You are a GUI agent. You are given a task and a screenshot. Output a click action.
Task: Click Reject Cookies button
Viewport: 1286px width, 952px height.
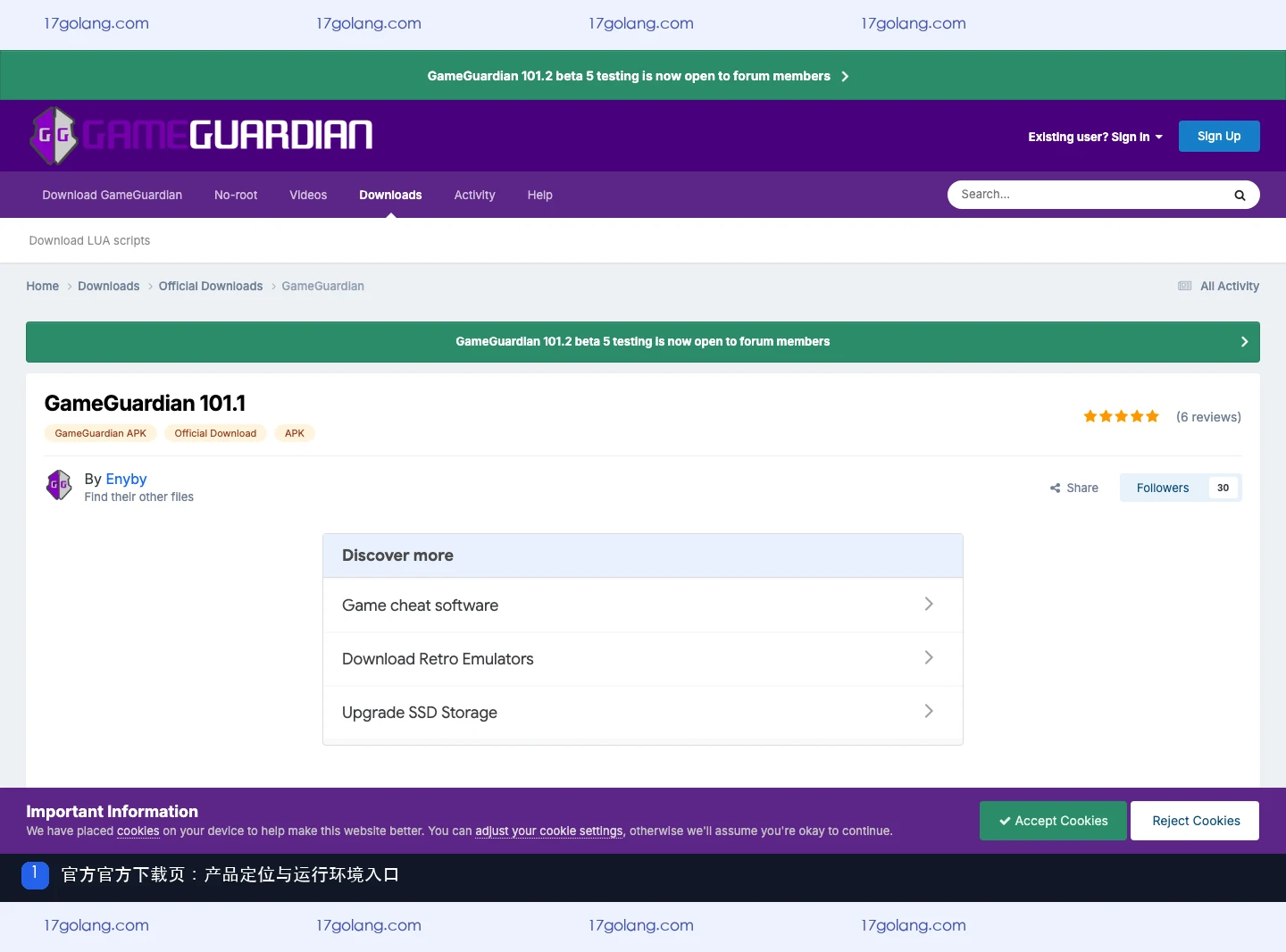pyautogui.click(x=1195, y=821)
